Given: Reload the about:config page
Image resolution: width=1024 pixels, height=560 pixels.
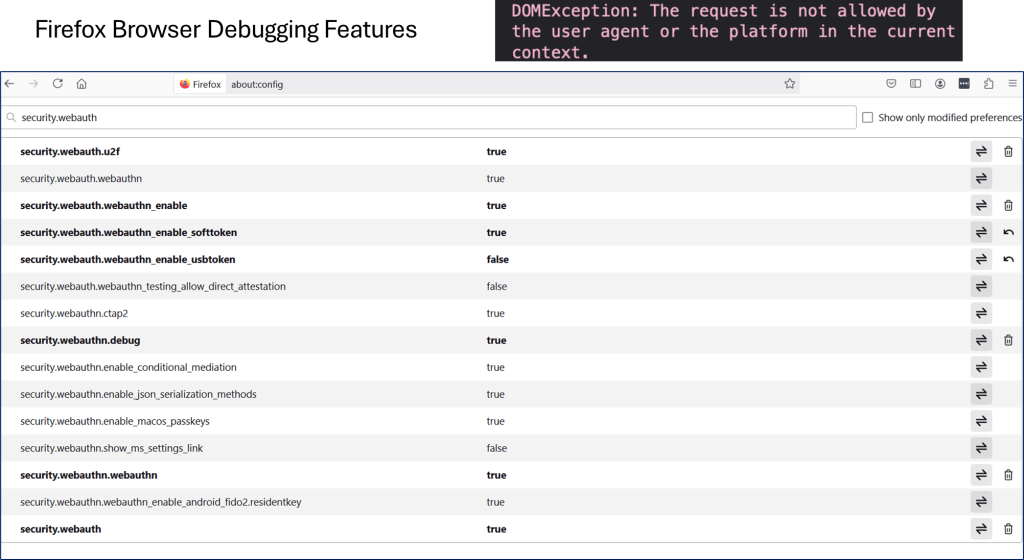Looking at the screenshot, I should pos(58,84).
